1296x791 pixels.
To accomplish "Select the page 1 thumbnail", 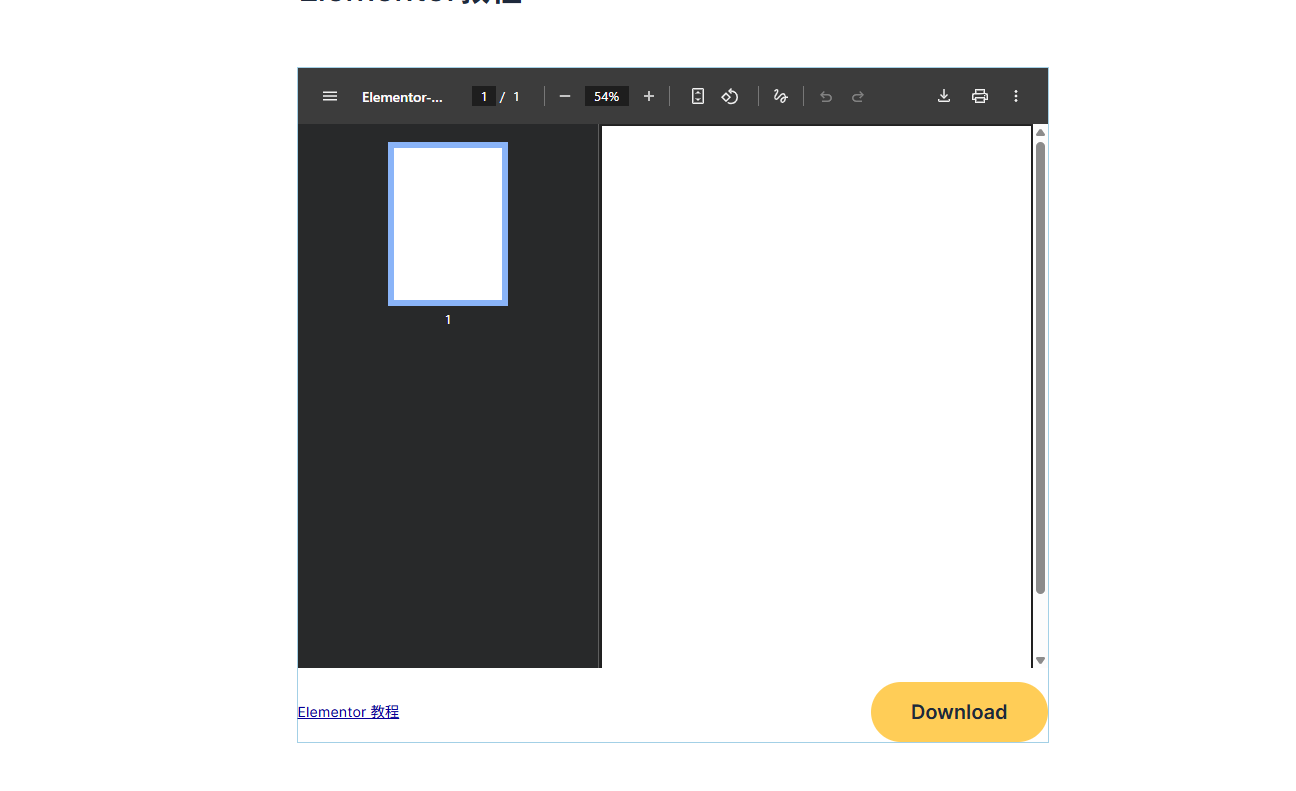I will click(x=448, y=224).
